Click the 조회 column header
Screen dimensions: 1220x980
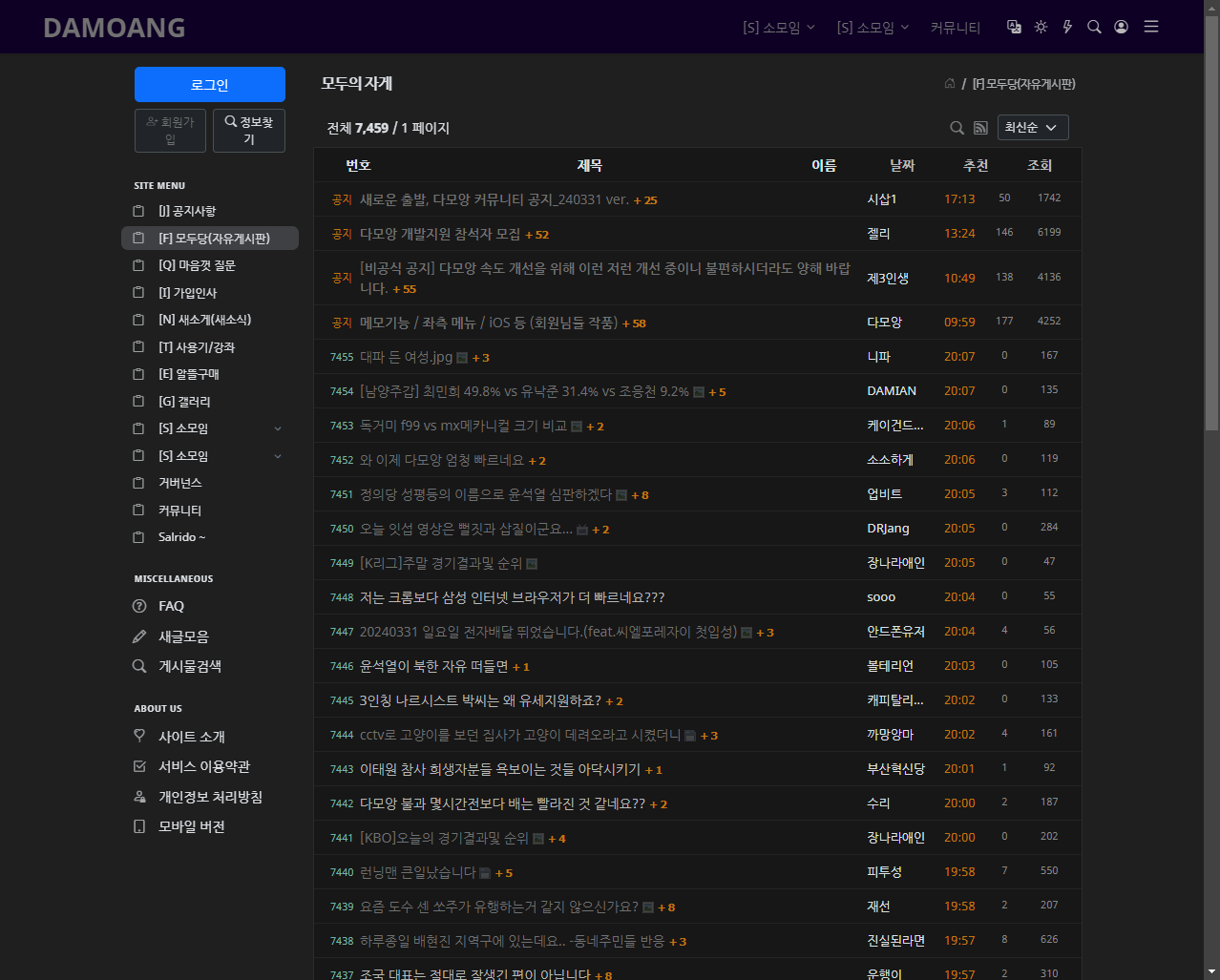pos(1040,166)
